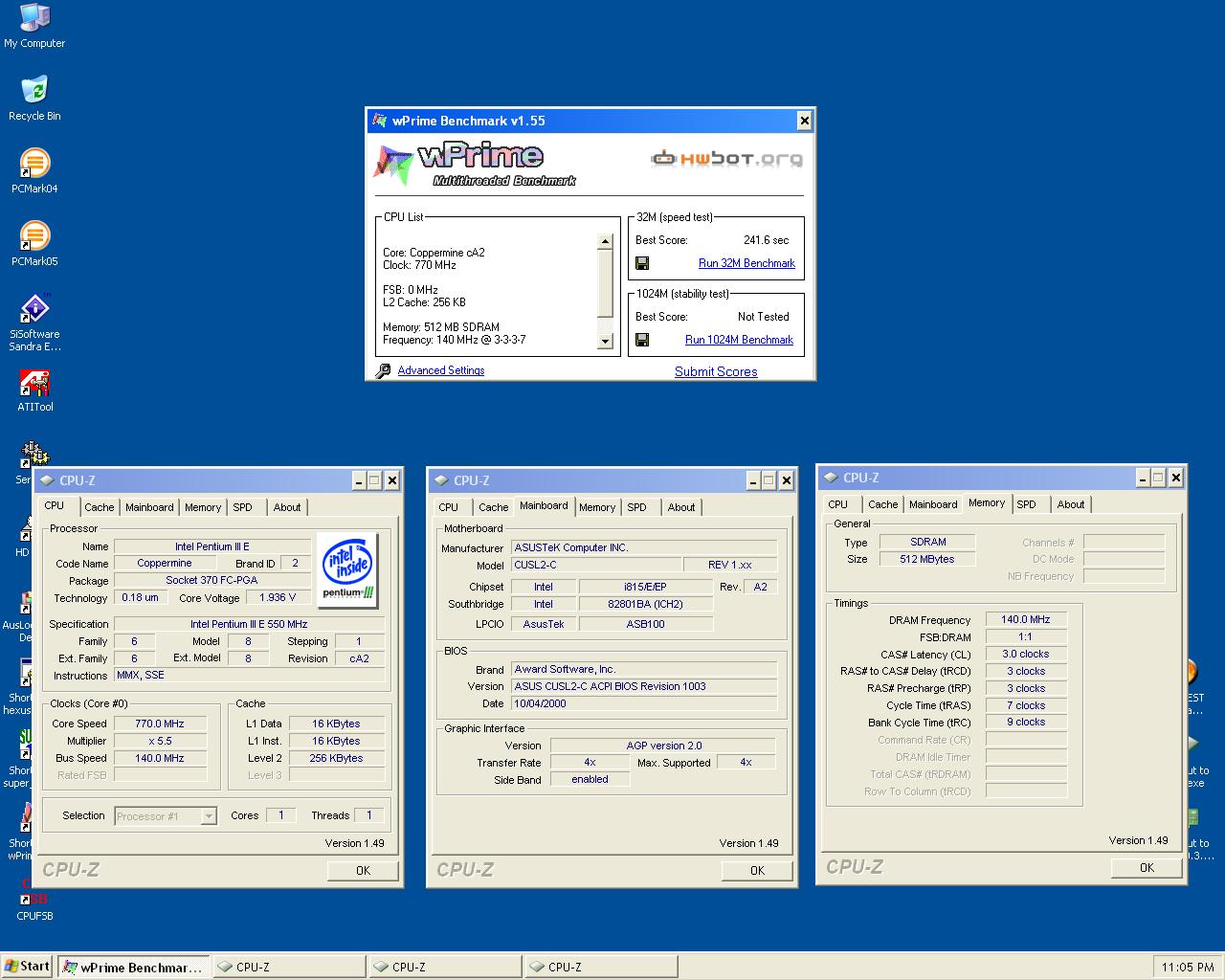
Task: Click OK in the CPU tab CPU-Z window
Action: pyautogui.click(x=363, y=870)
